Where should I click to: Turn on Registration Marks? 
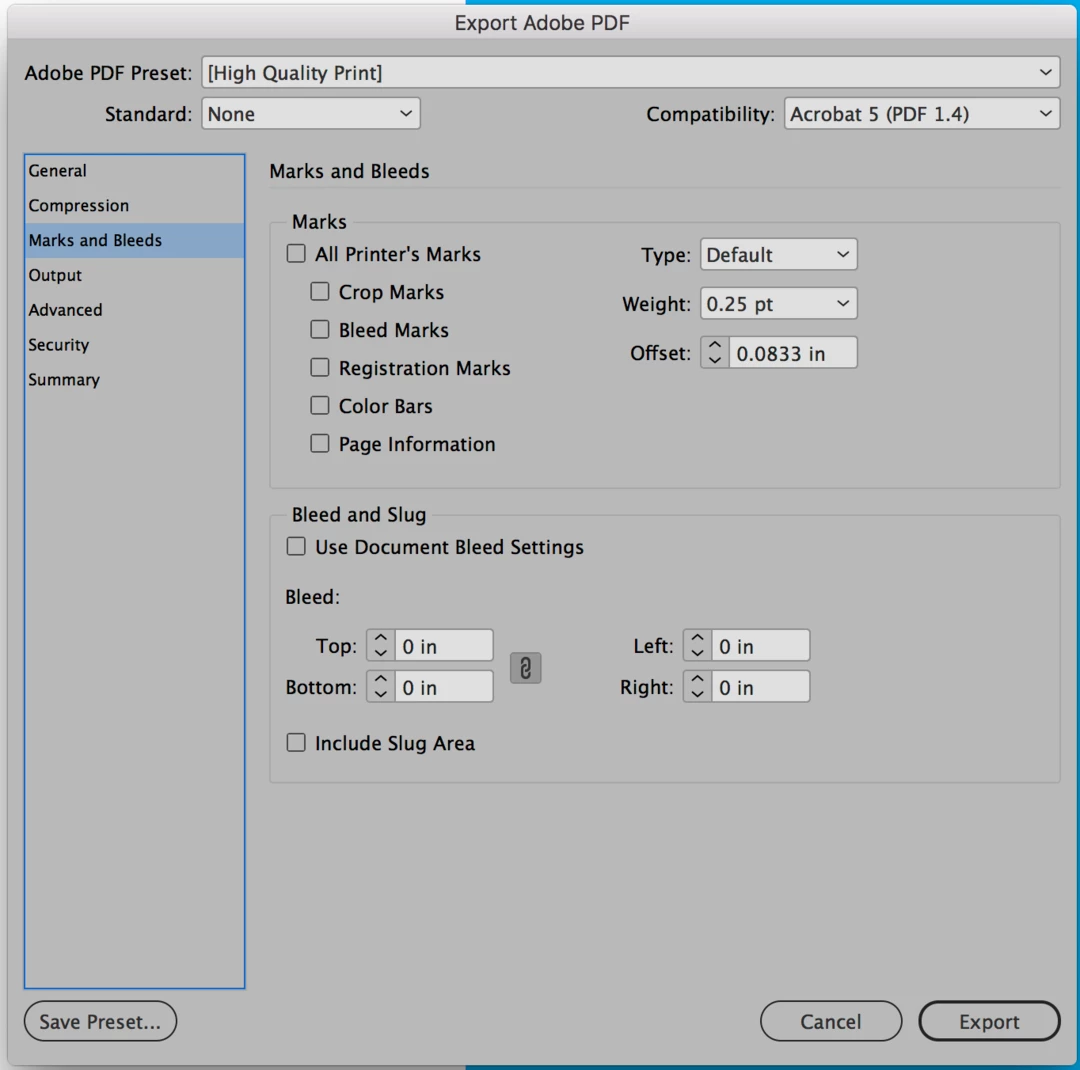320,367
